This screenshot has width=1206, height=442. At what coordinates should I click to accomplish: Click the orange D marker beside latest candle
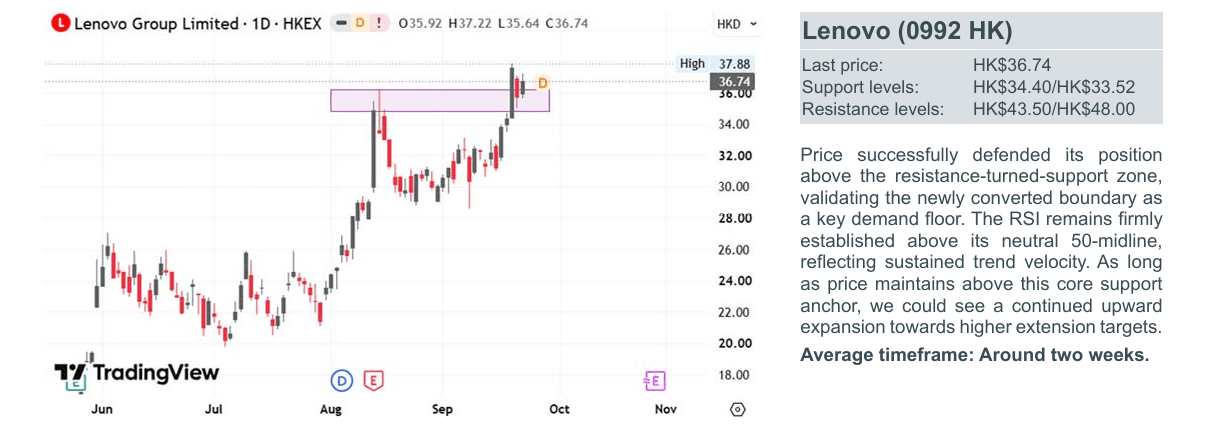(543, 83)
